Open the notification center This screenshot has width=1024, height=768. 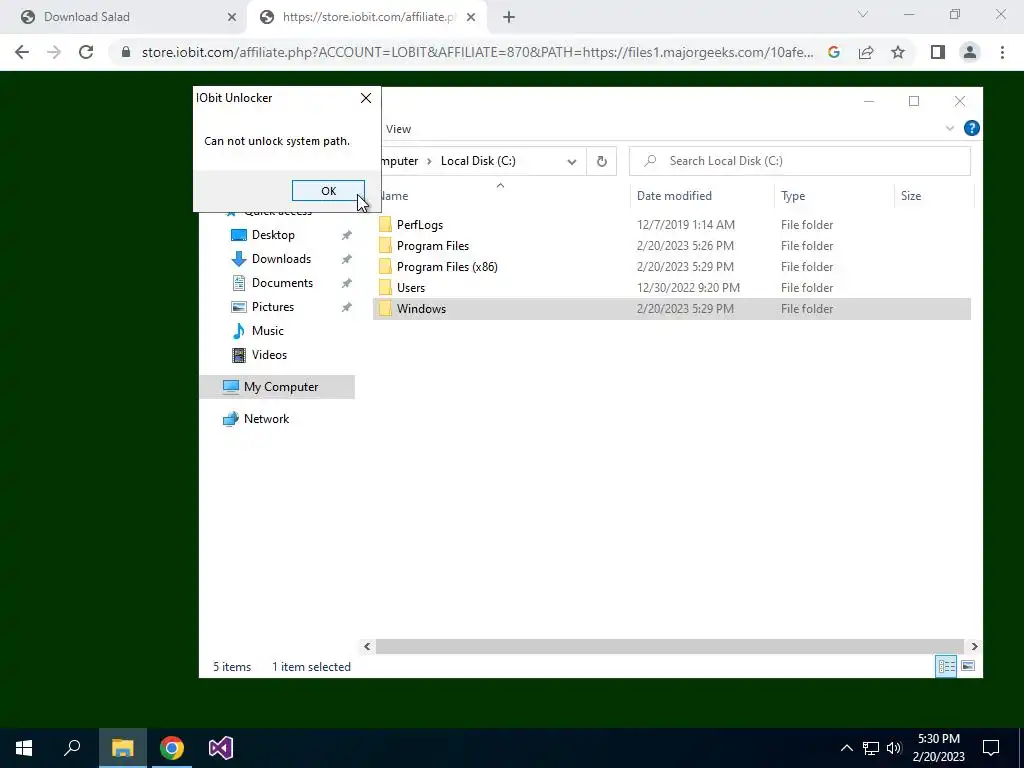click(x=991, y=748)
